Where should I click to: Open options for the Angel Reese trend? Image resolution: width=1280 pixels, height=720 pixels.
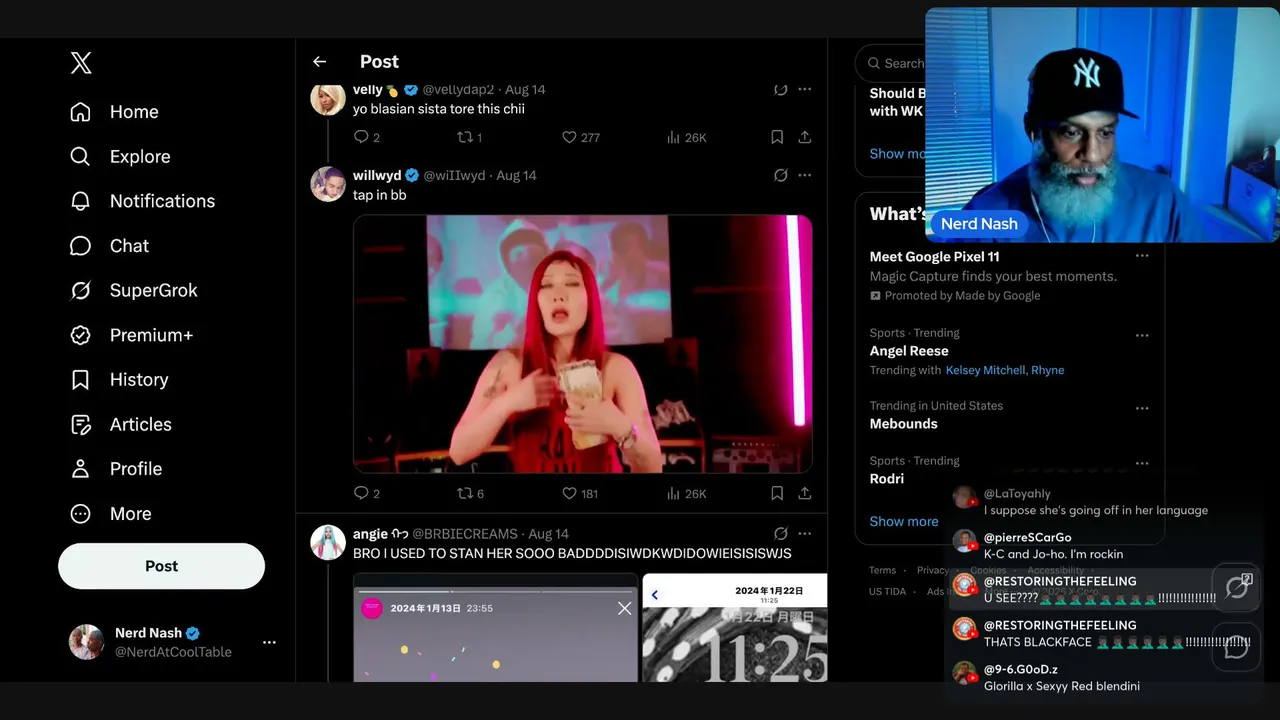click(1142, 335)
